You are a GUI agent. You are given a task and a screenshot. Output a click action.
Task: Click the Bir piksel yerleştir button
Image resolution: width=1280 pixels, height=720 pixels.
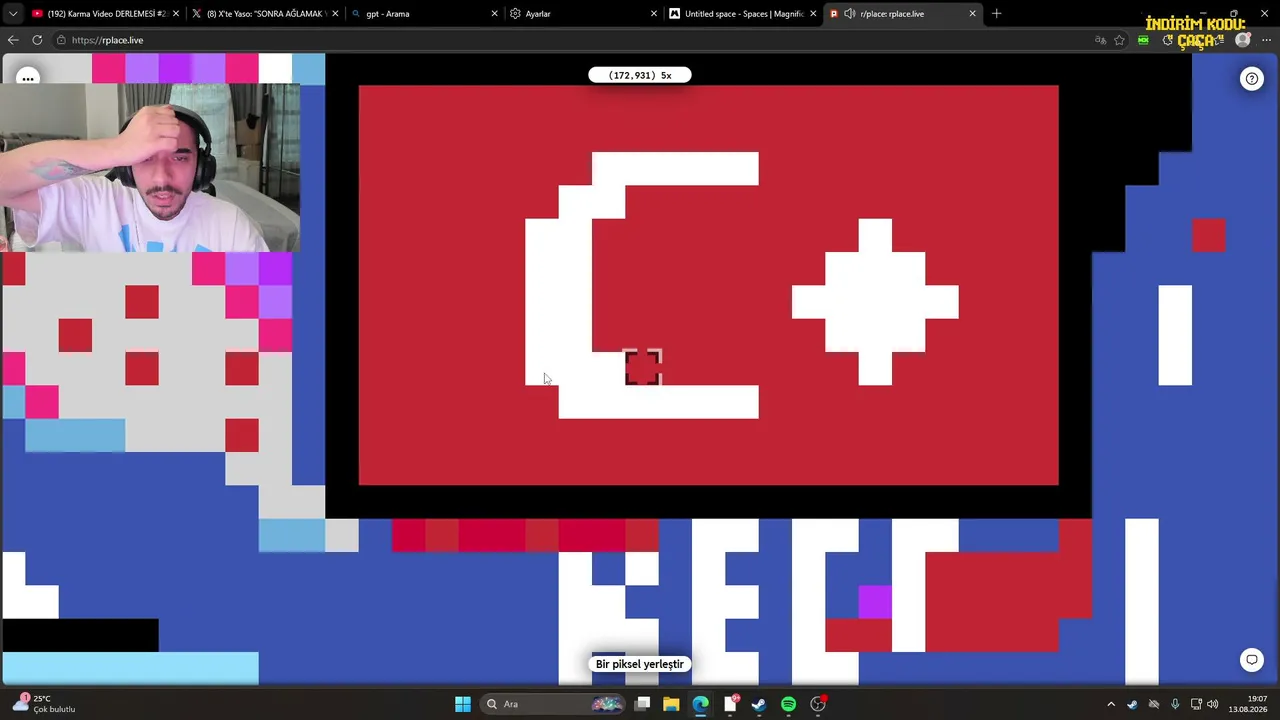[x=640, y=664]
